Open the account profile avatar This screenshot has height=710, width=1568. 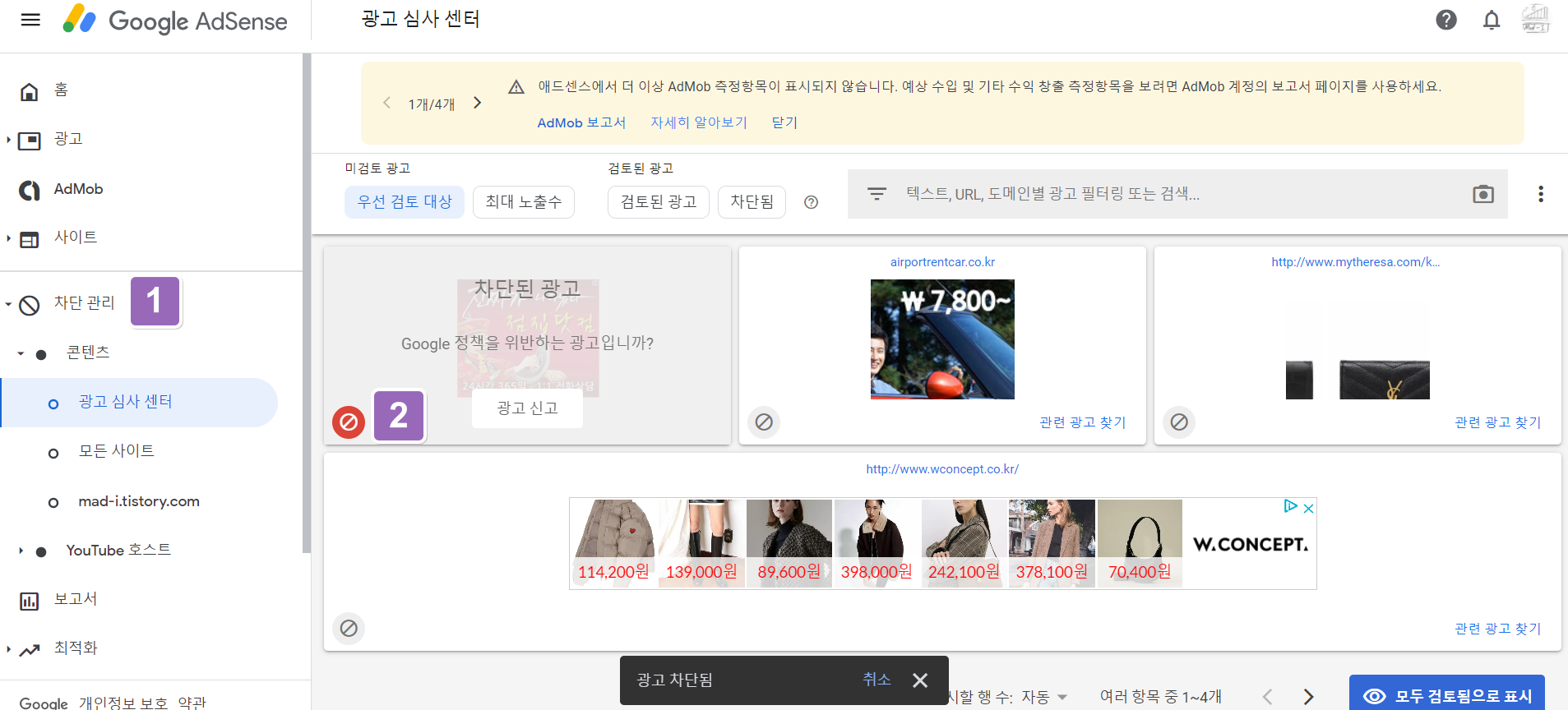point(1536,19)
